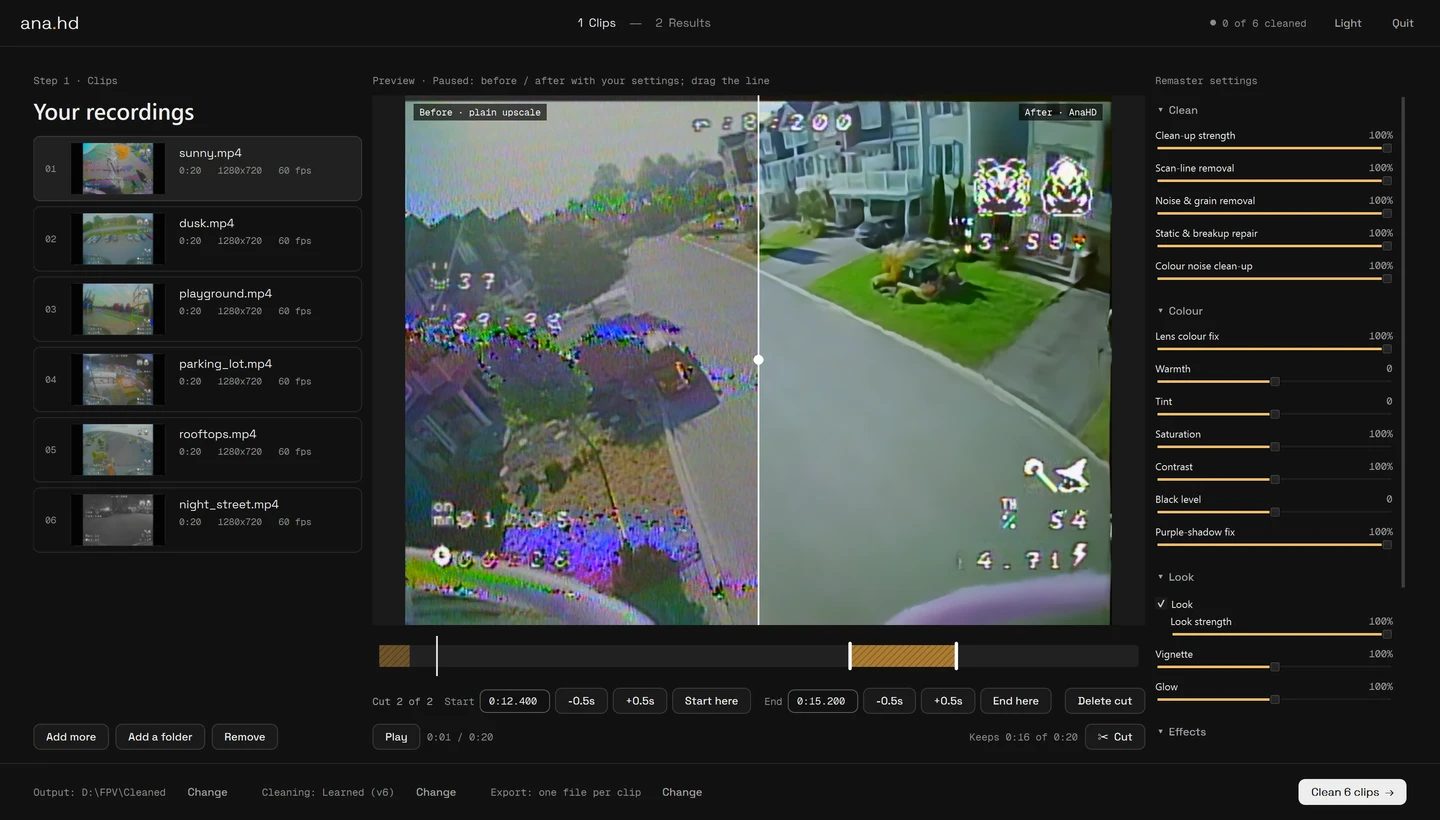The height and width of the screenshot is (820, 1440).
Task: Switch to Light theme
Action: pos(1348,23)
